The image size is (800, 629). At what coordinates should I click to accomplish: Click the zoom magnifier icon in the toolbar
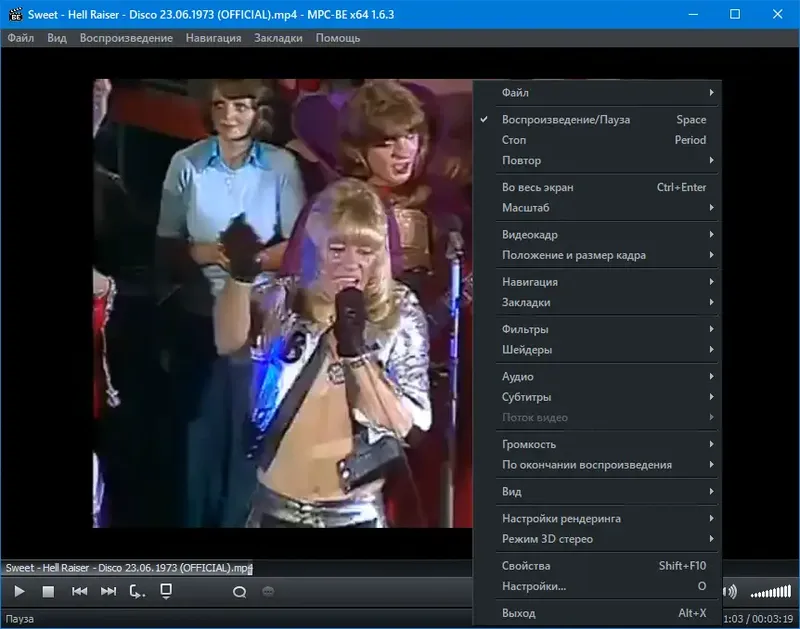238,591
